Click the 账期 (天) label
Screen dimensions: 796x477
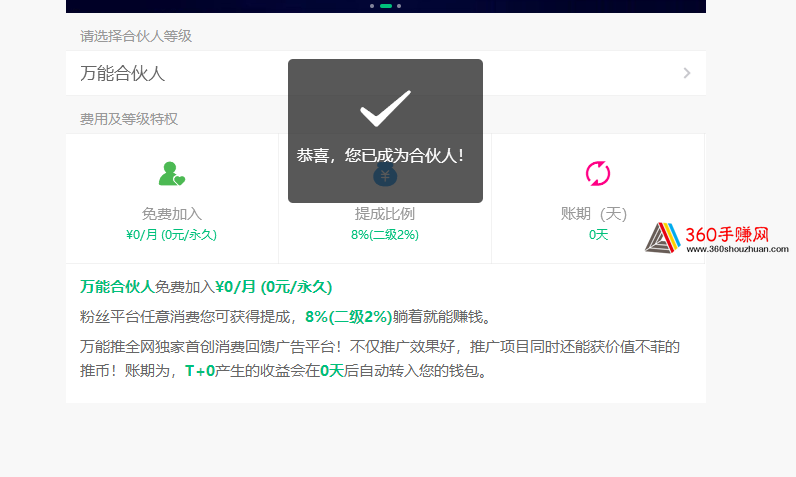coord(593,214)
